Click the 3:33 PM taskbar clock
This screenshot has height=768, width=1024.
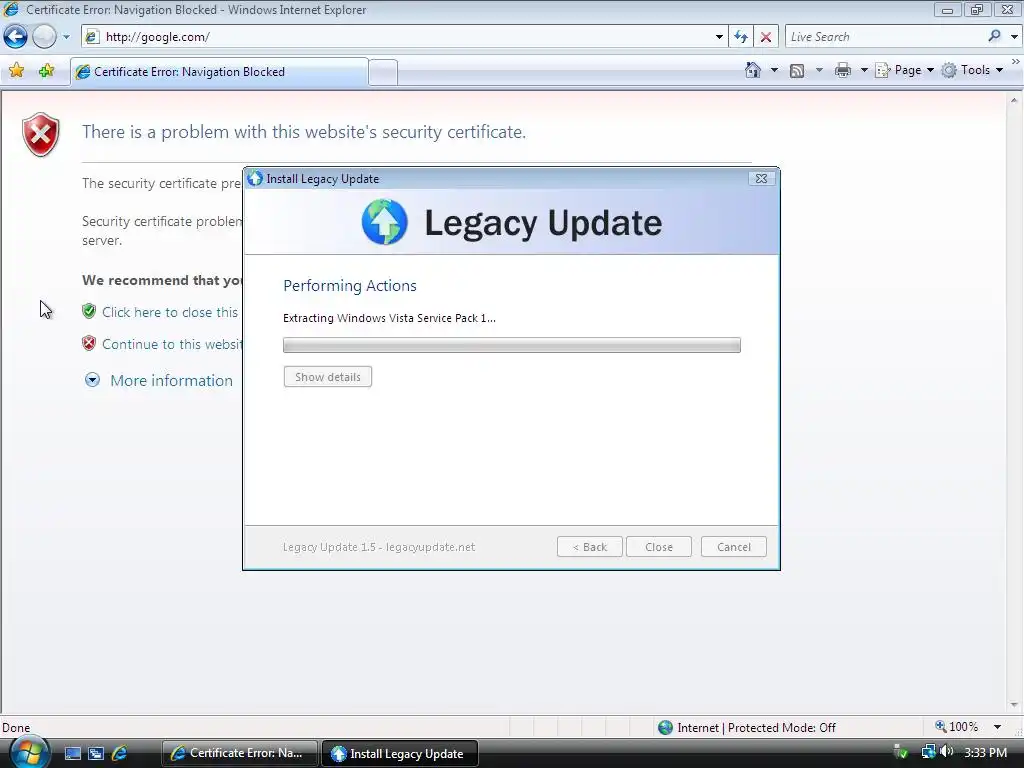point(985,753)
